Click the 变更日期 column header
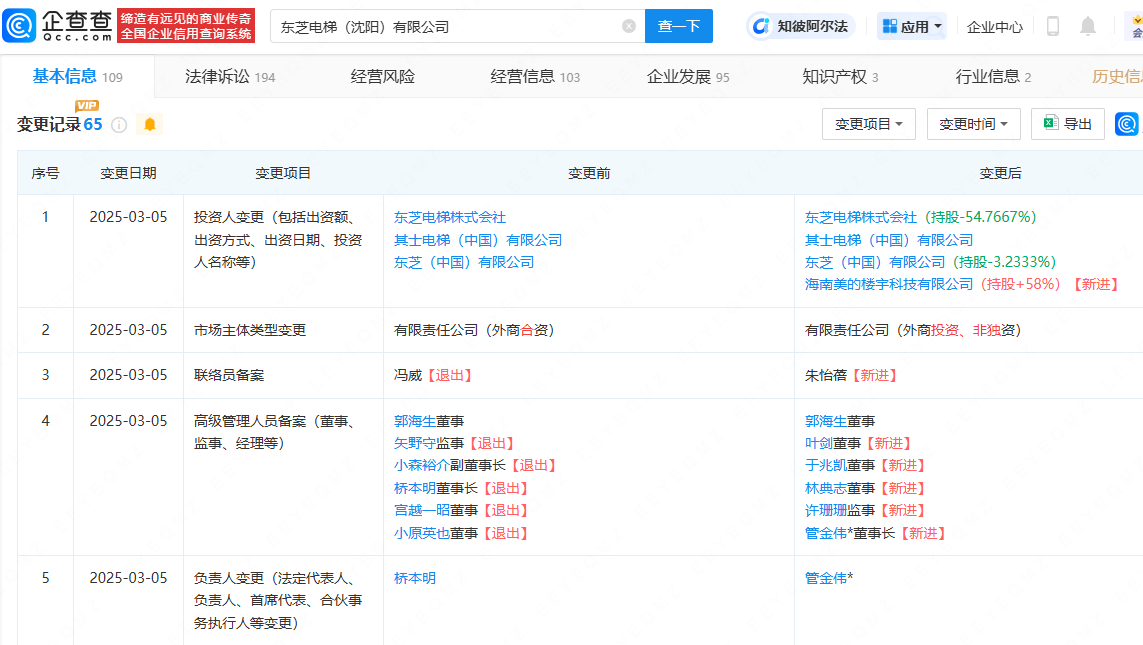Image resolution: width=1143 pixels, height=645 pixels. point(128,173)
